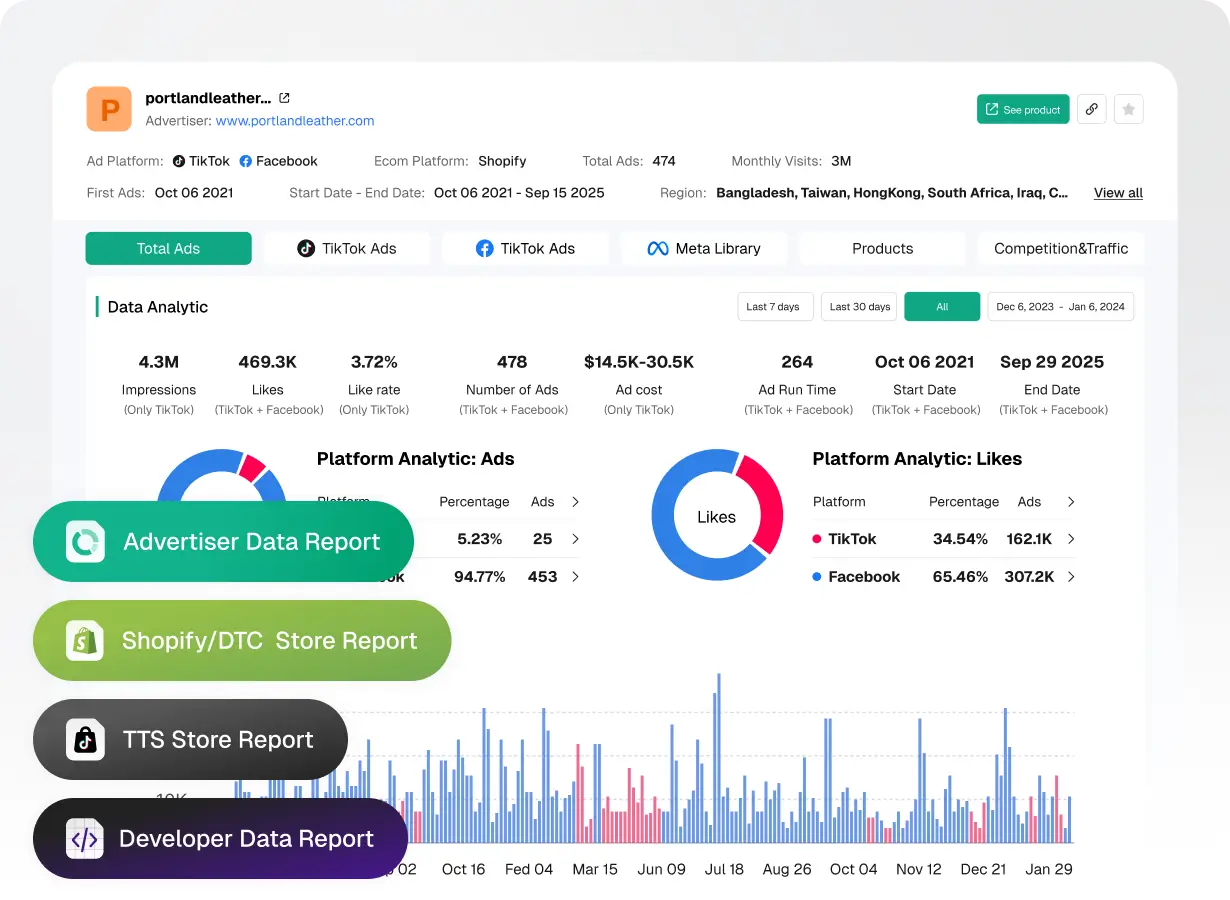Click the star favorite icon
Viewport: 1230px width, 900px height.
(1128, 109)
